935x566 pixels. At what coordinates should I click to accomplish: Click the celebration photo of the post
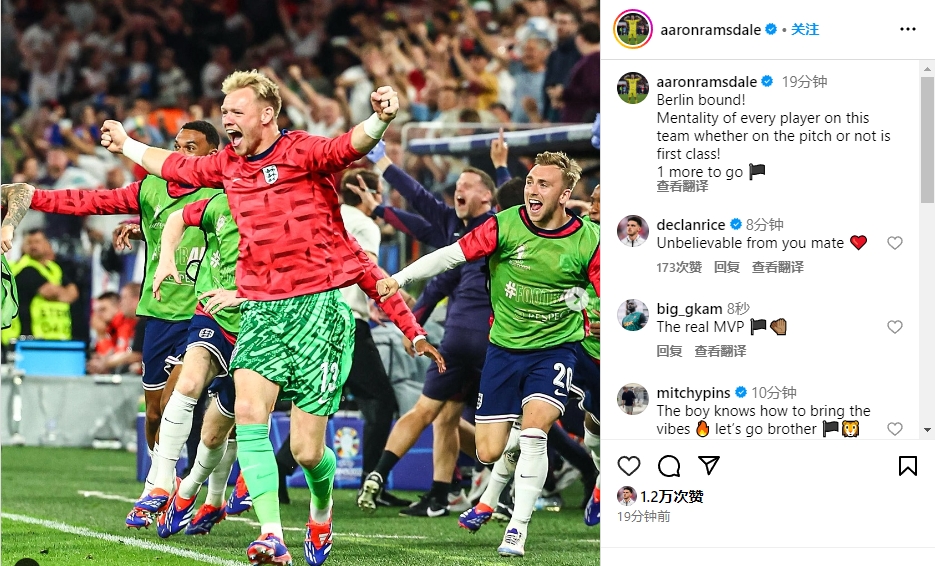(300, 283)
